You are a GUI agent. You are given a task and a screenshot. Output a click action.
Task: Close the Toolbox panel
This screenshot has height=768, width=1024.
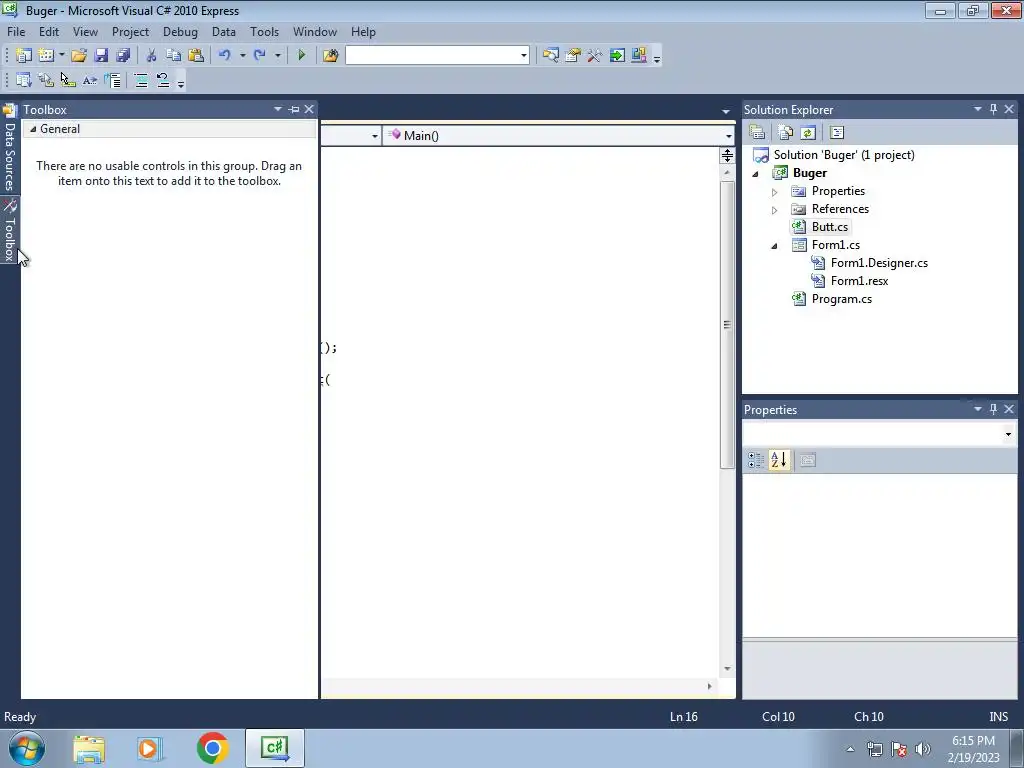click(x=309, y=109)
